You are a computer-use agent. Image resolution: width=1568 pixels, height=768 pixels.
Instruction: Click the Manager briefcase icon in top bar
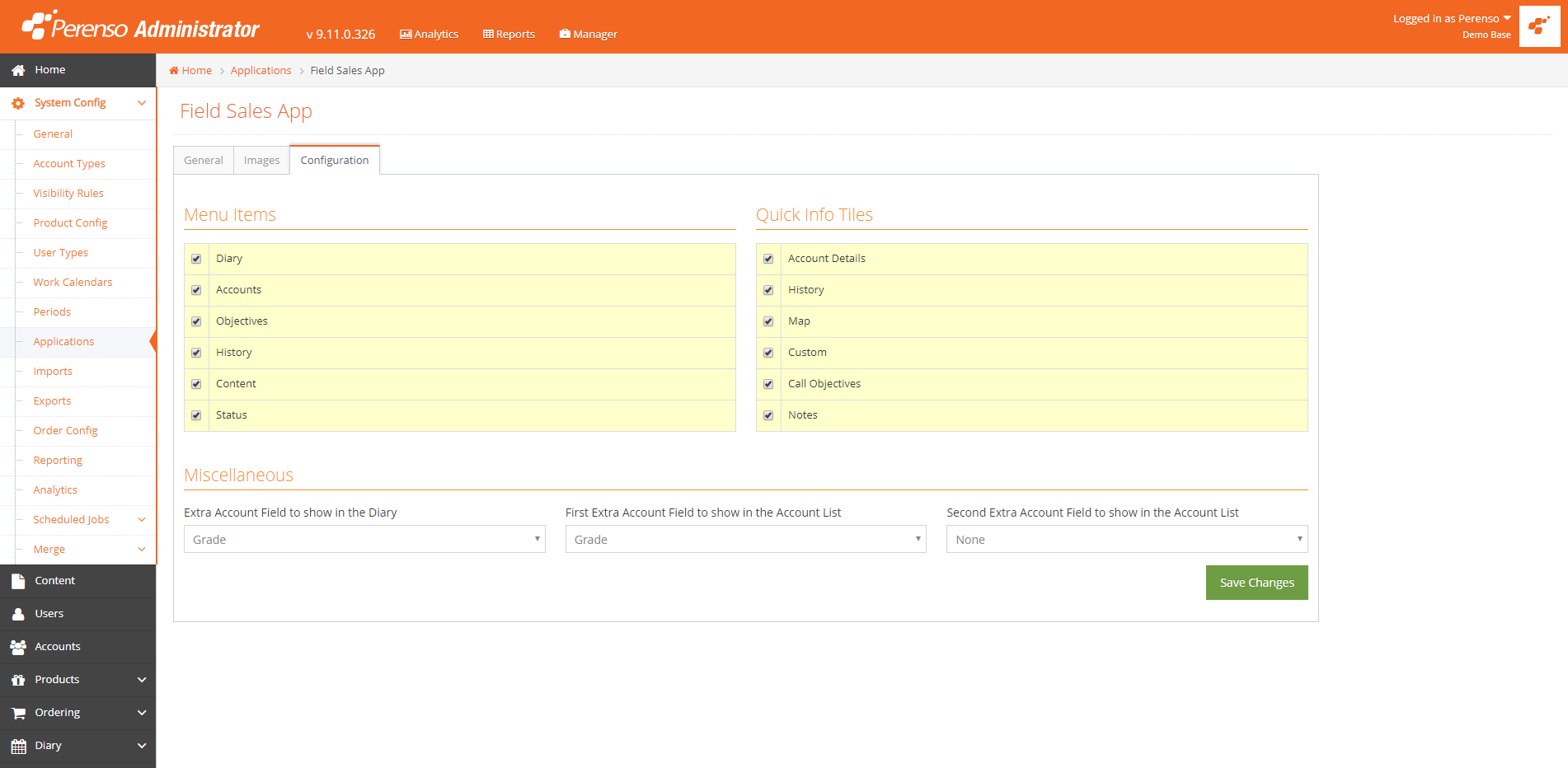pyautogui.click(x=565, y=34)
